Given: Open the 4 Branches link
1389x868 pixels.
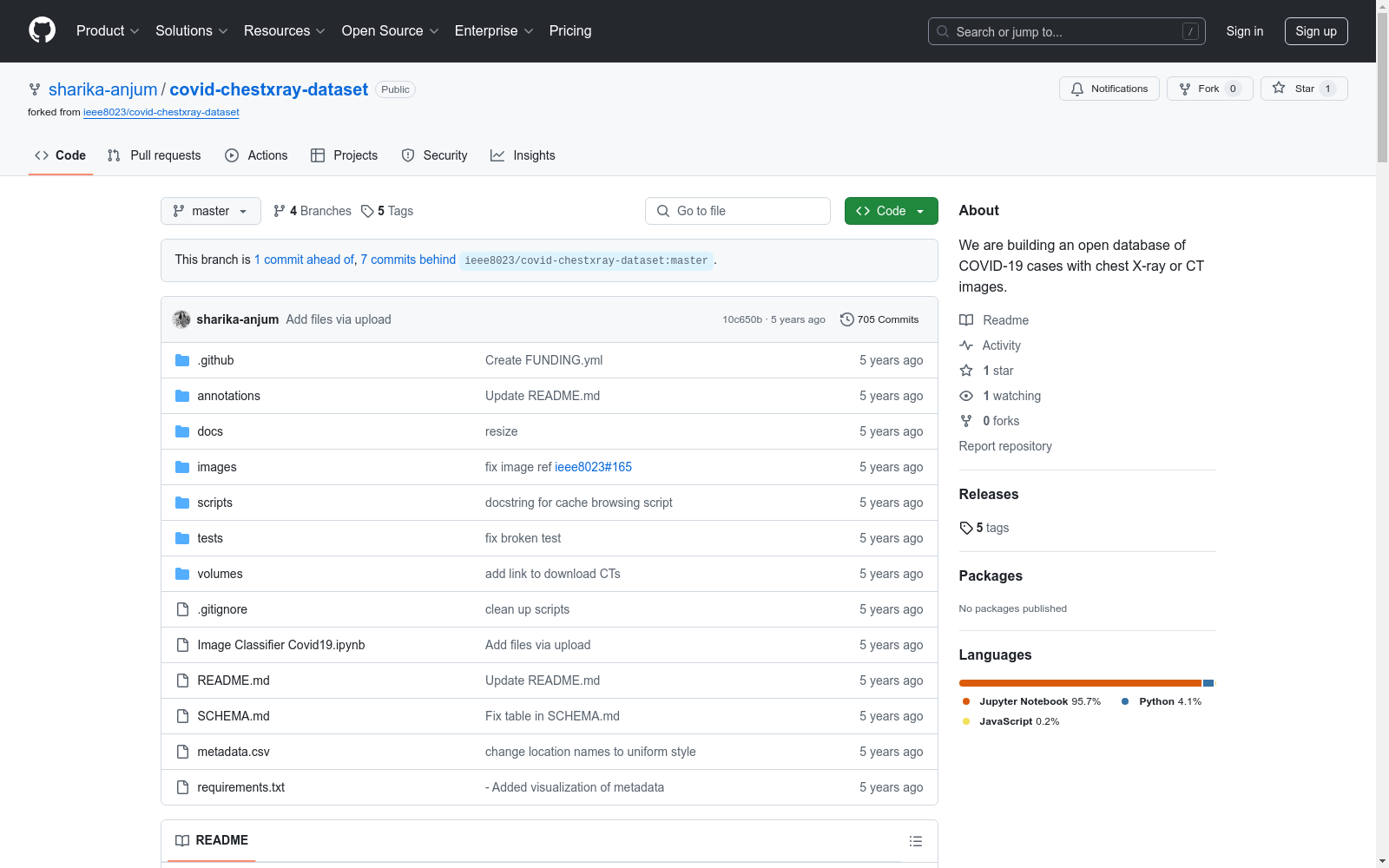Looking at the screenshot, I should coord(313,211).
